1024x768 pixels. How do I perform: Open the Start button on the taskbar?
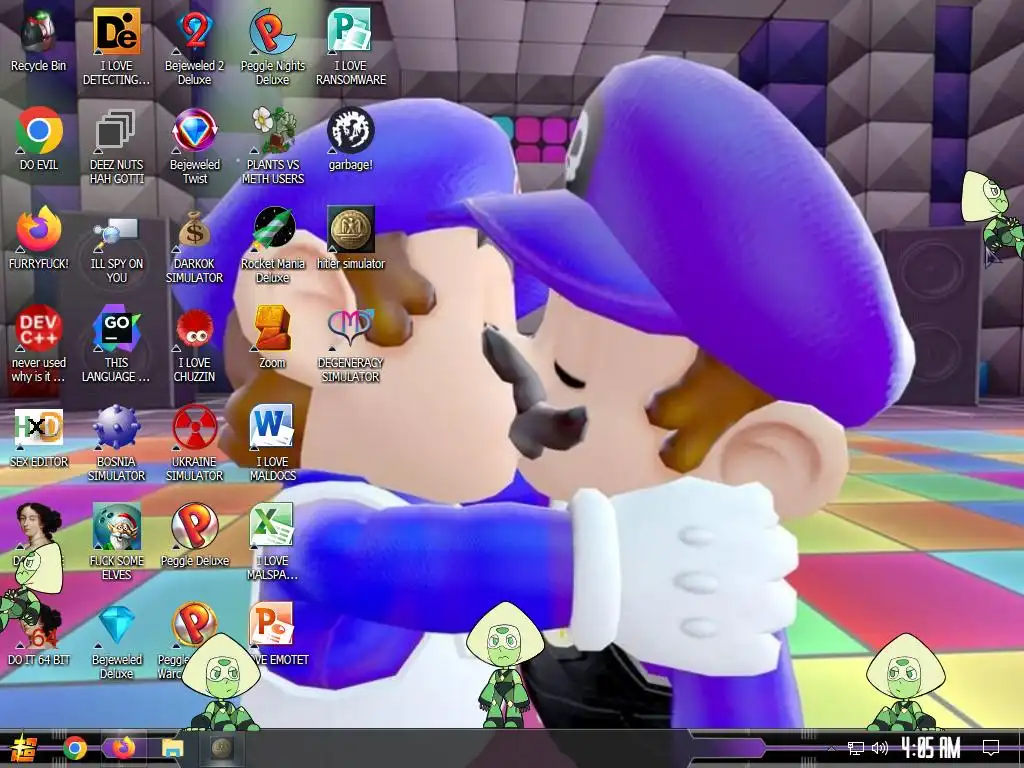[23, 748]
